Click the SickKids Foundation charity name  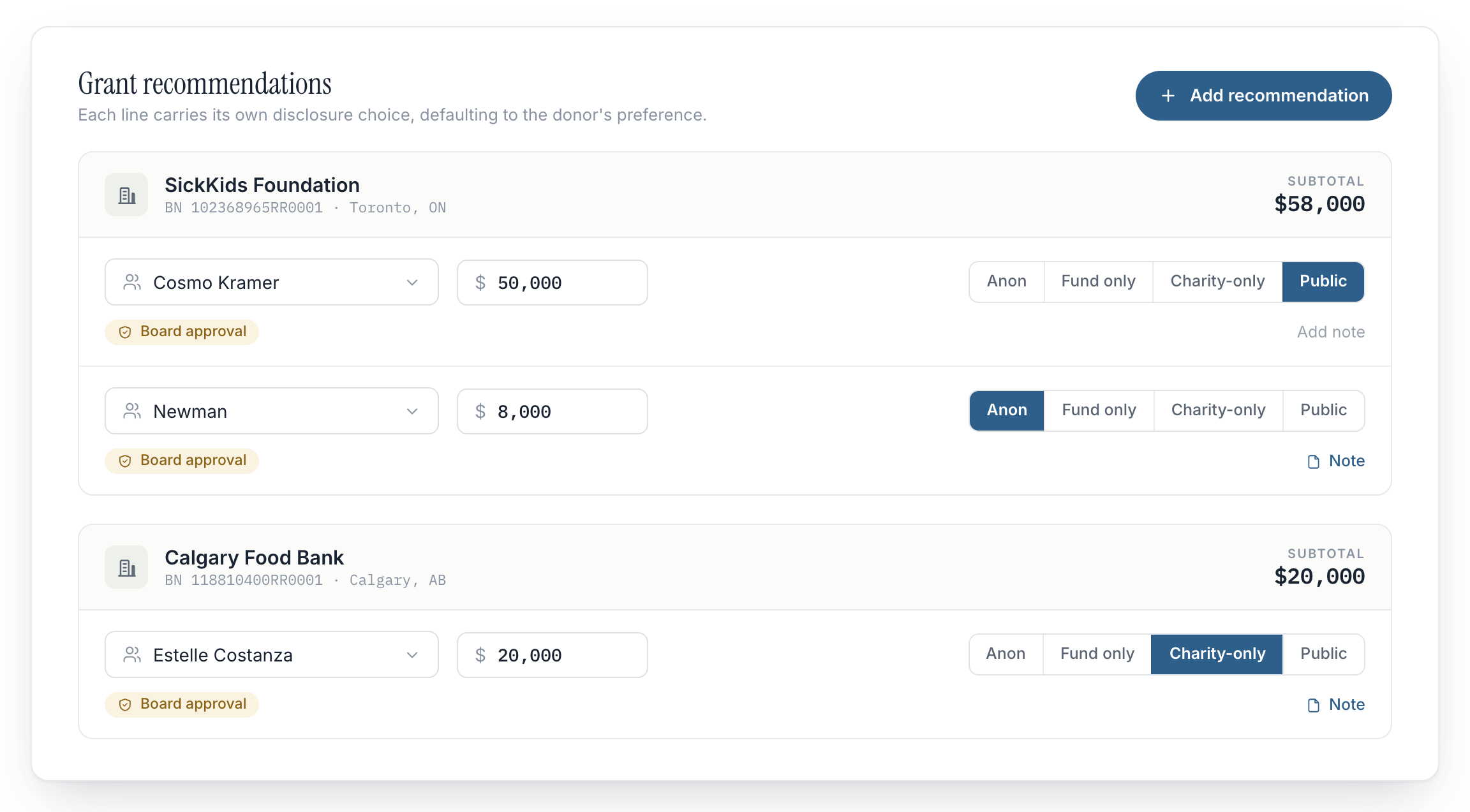pos(262,185)
